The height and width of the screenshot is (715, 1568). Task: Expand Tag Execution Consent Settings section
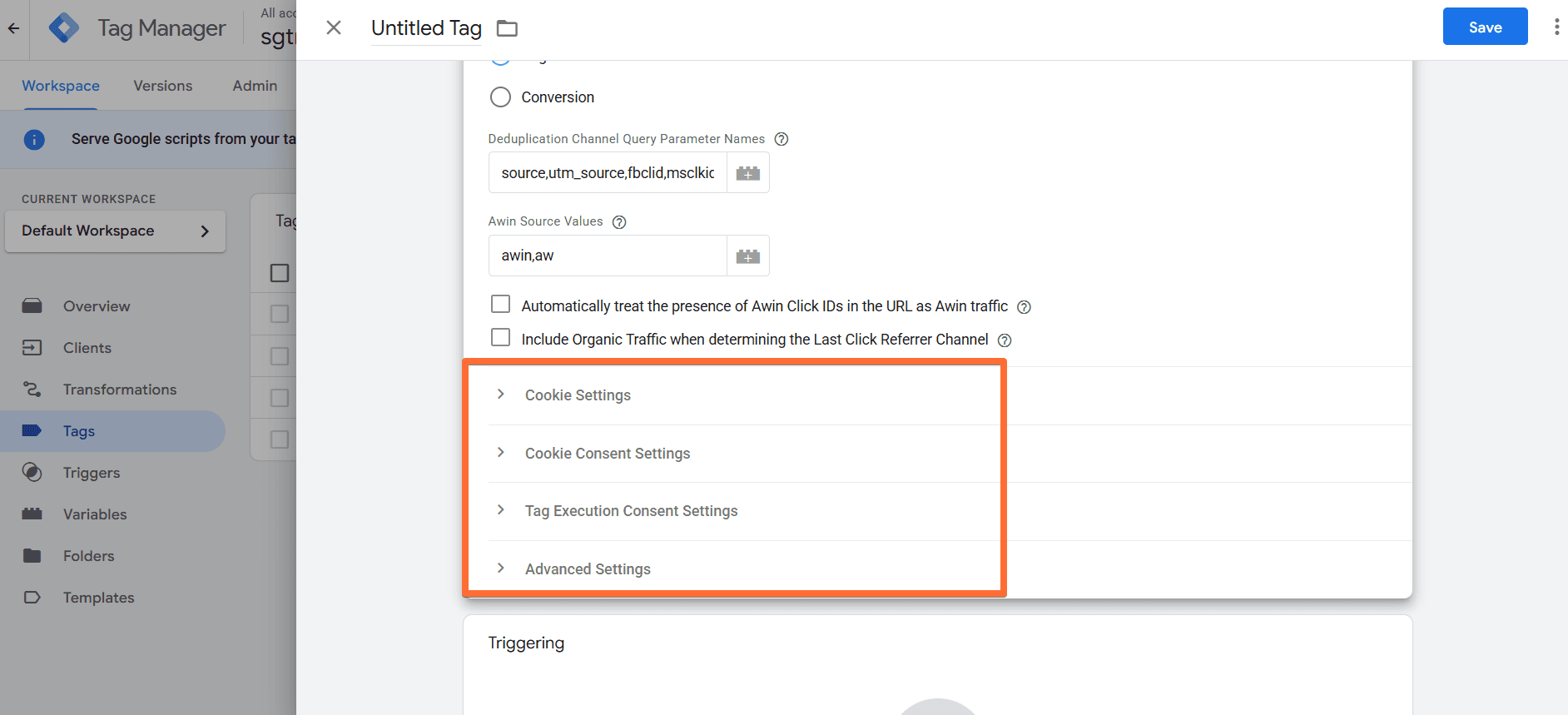click(630, 511)
